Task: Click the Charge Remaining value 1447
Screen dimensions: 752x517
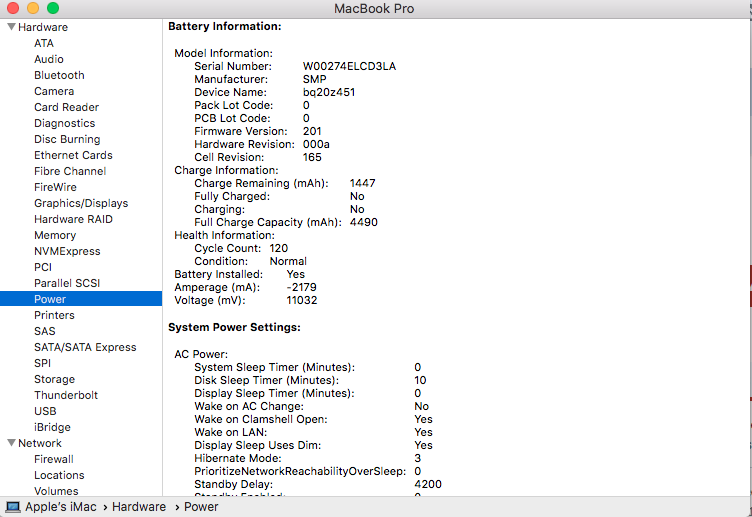Action: click(363, 183)
